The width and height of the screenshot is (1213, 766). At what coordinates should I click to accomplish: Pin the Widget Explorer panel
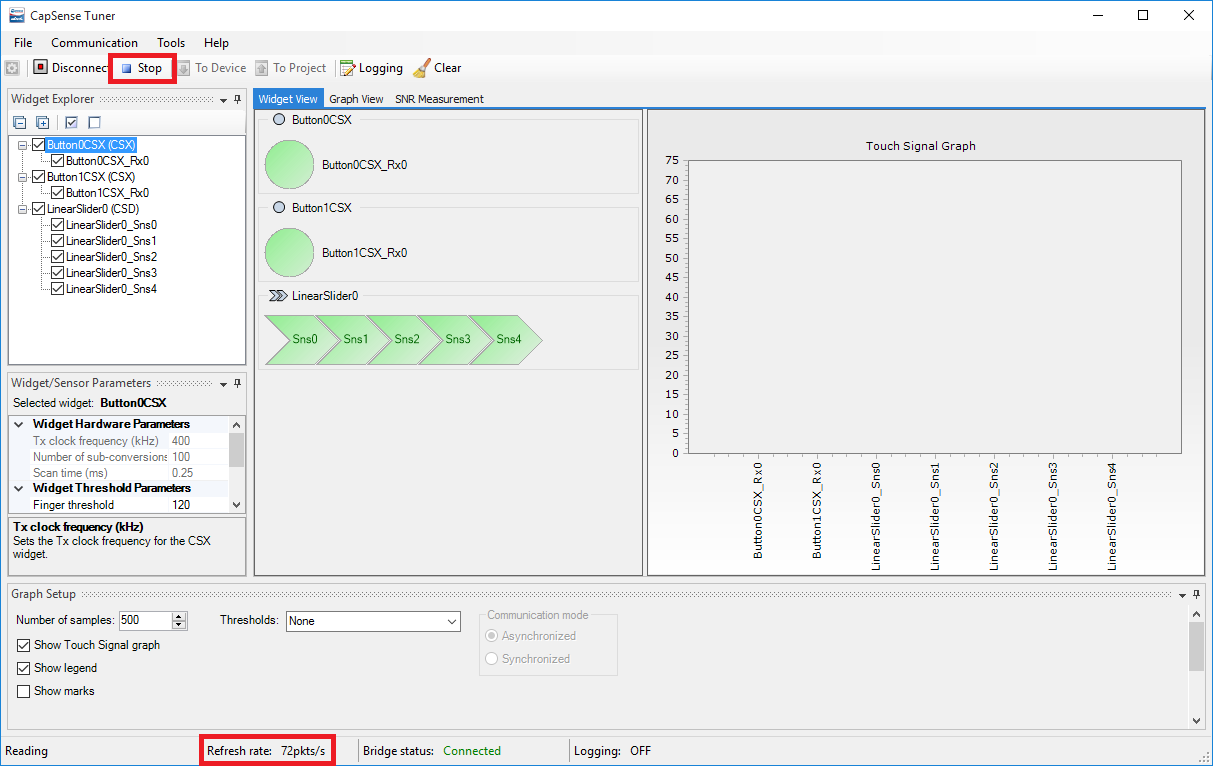click(238, 99)
